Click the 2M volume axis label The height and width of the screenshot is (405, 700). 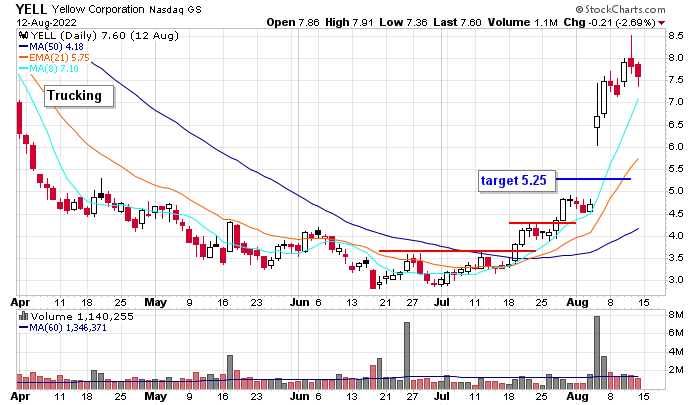click(676, 370)
